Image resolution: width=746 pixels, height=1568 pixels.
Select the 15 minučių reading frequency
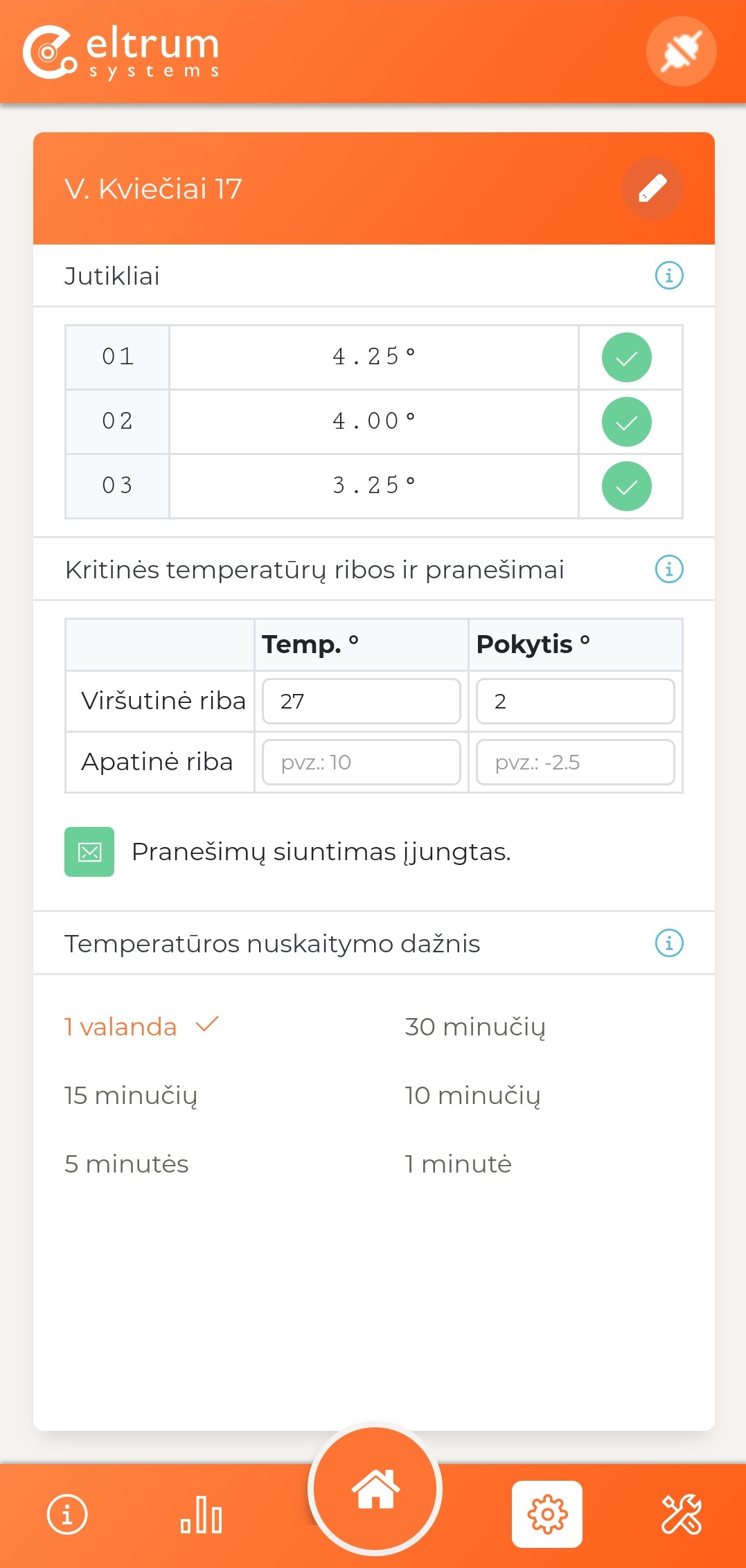[x=130, y=1095]
